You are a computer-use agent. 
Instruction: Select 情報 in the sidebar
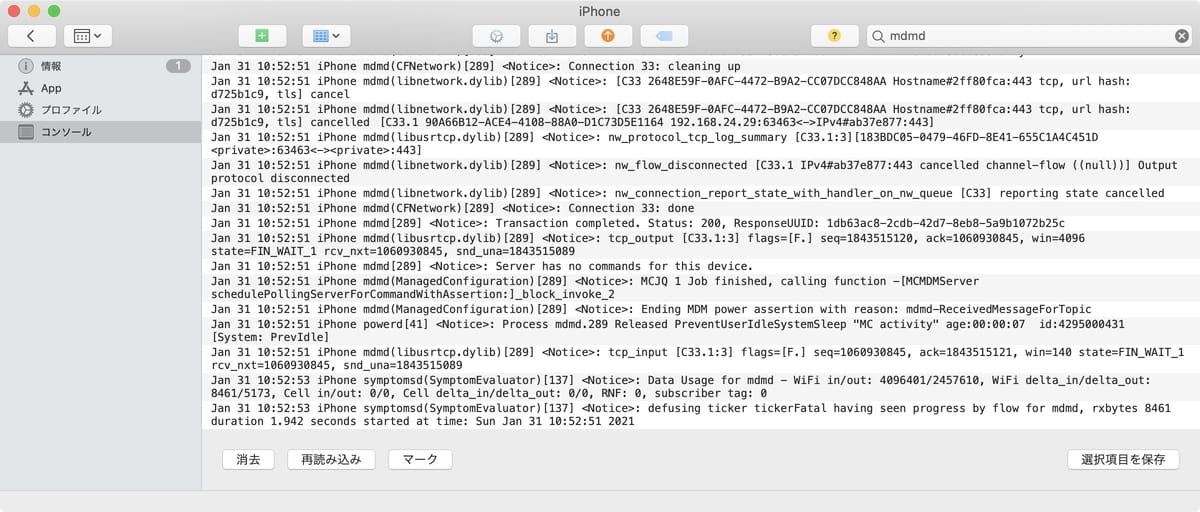point(100,66)
